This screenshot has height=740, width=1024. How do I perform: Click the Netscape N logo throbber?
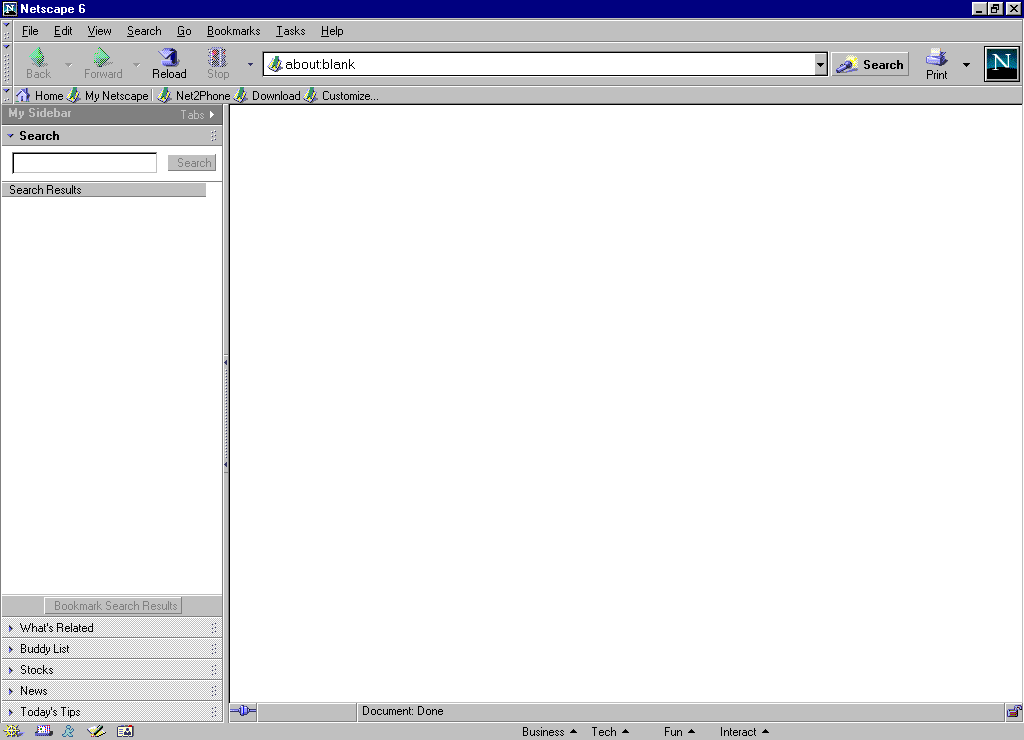click(x=1001, y=64)
